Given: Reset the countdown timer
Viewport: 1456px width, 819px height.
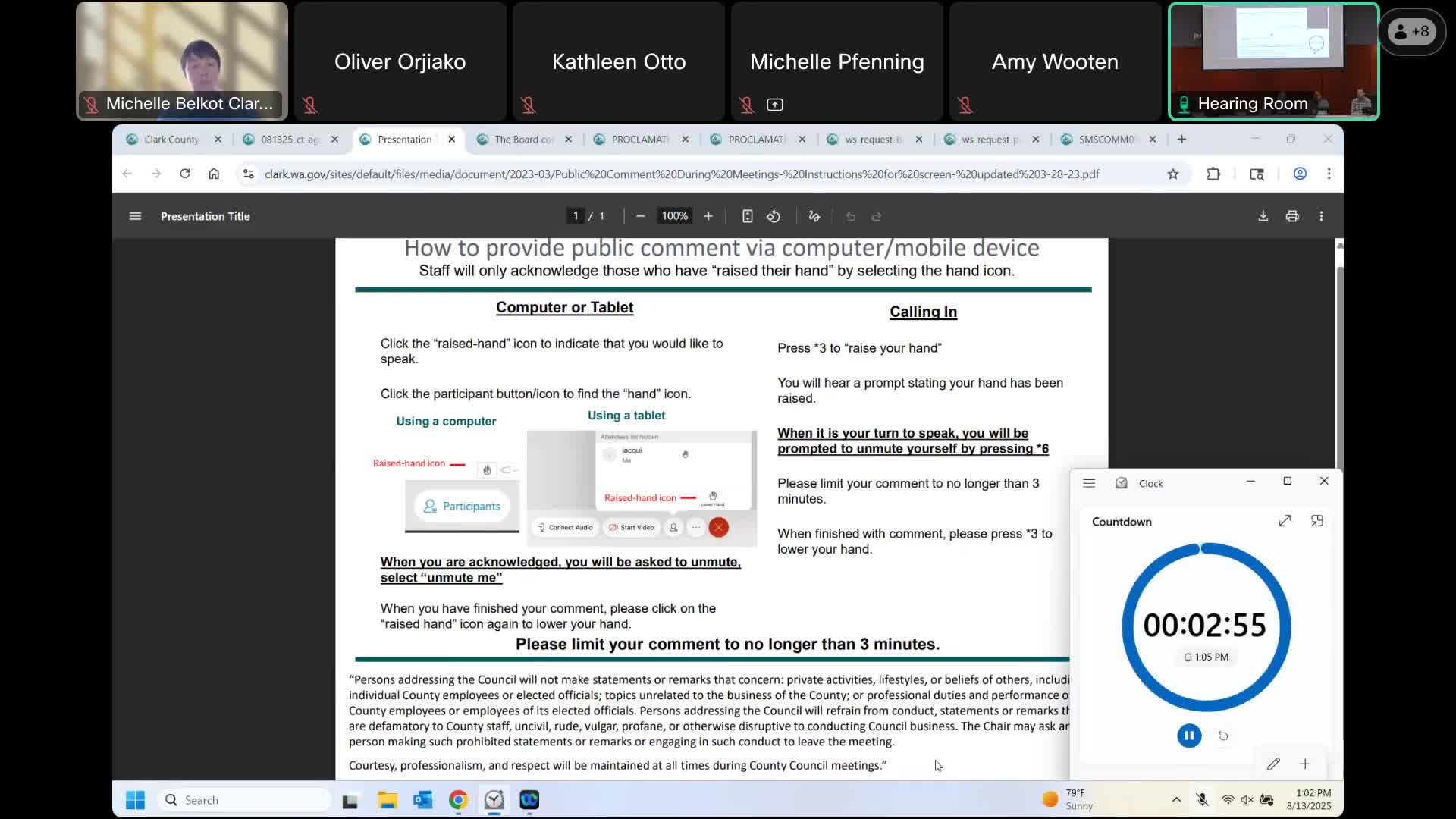Looking at the screenshot, I should click(x=1223, y=736).
